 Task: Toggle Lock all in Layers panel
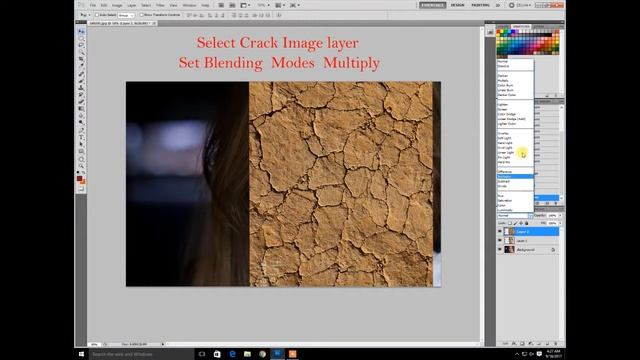pos(527,223)
